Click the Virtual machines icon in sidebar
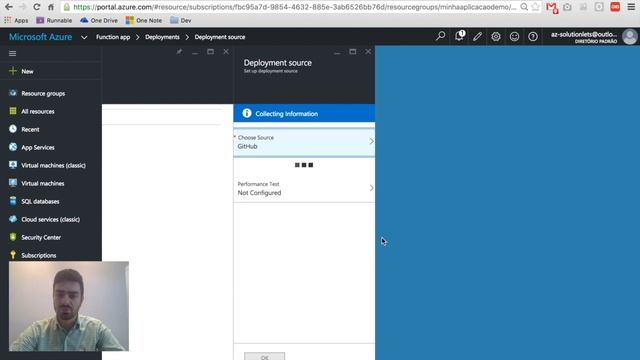This screenshot has height=360, width=640. tap(13, 183)
